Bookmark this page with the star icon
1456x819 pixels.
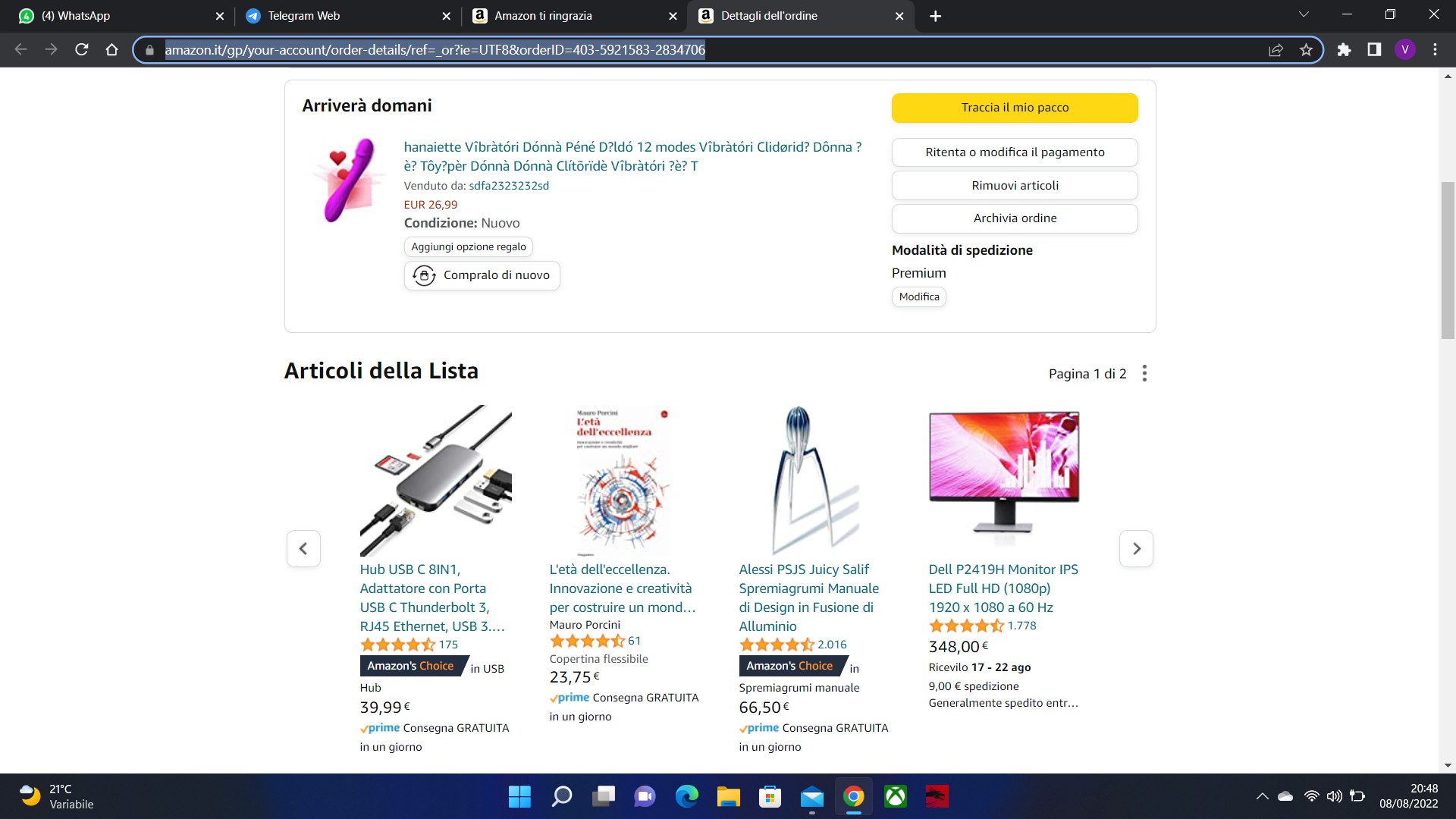click(1306, 50)
